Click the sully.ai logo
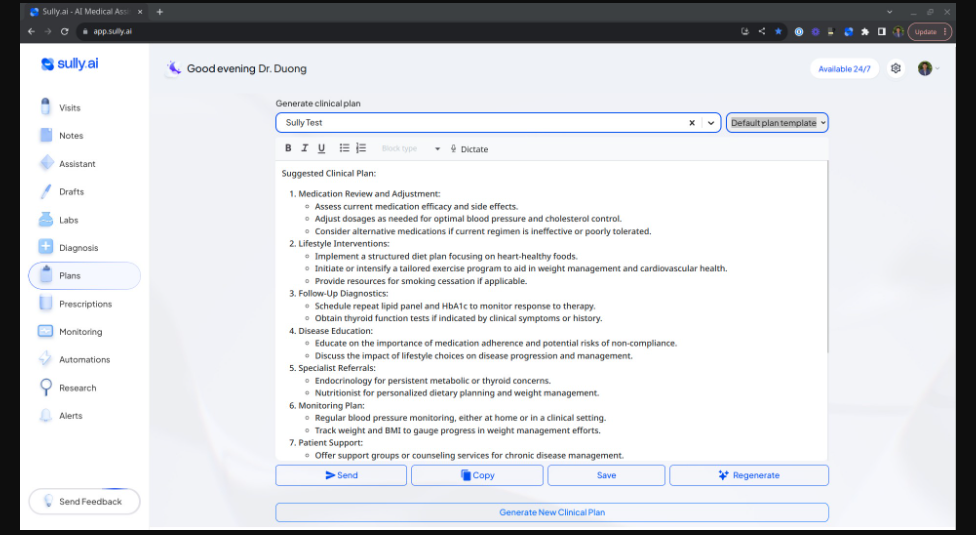The width and height of the screenshot is (976, 535). tap(70, 63)
